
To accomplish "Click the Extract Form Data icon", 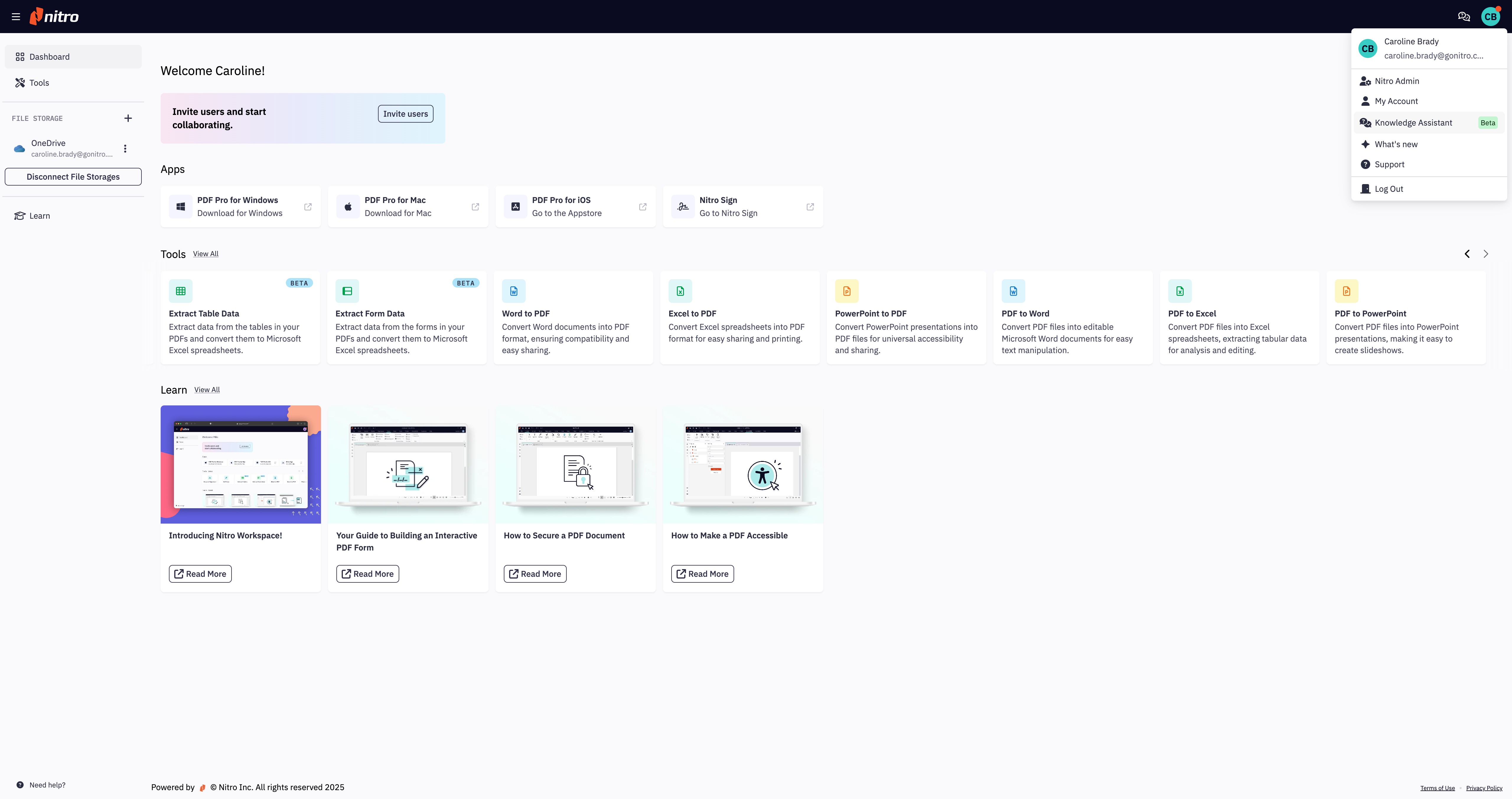I will coord(348,291).
